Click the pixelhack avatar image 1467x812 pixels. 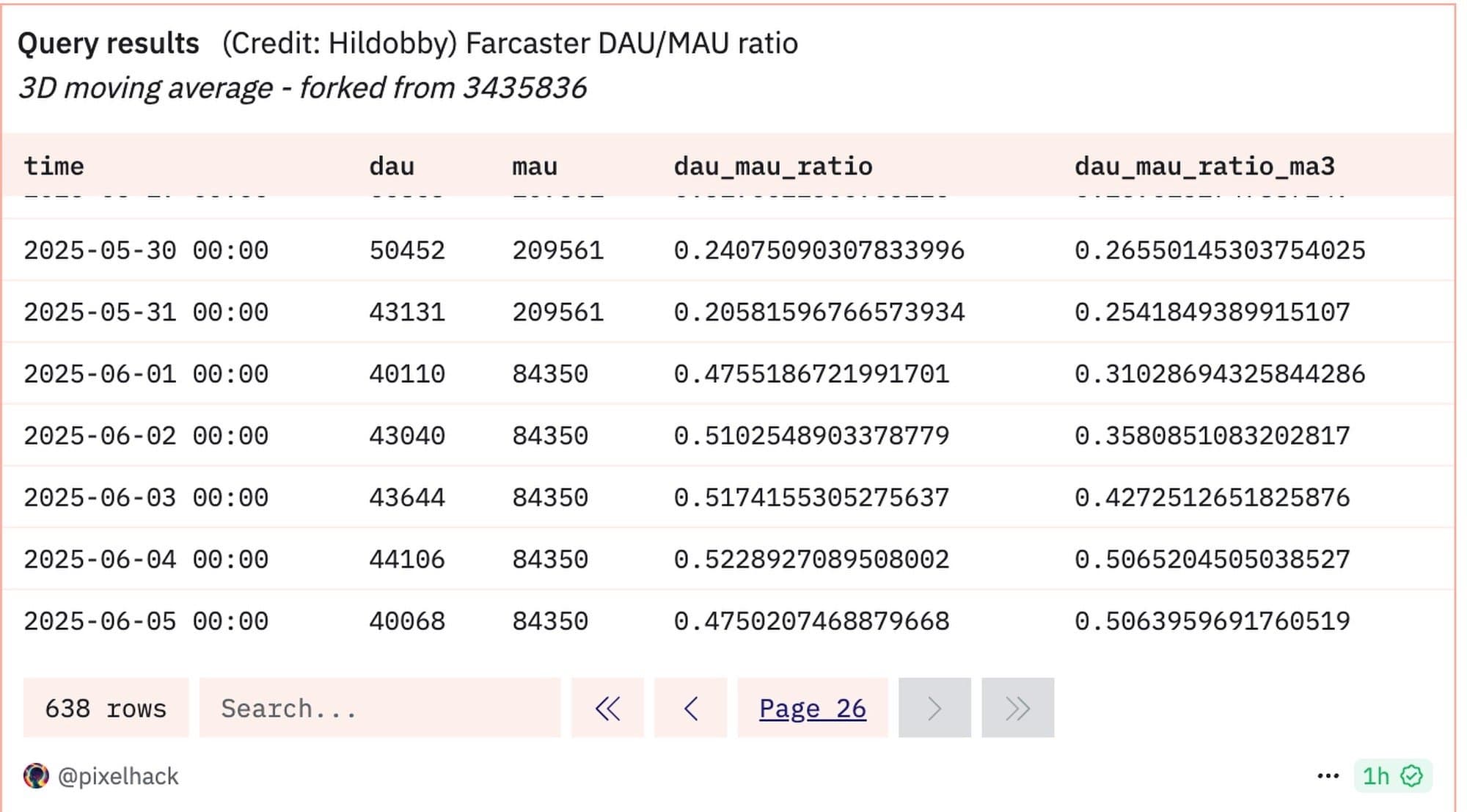(x=36, y=776)
